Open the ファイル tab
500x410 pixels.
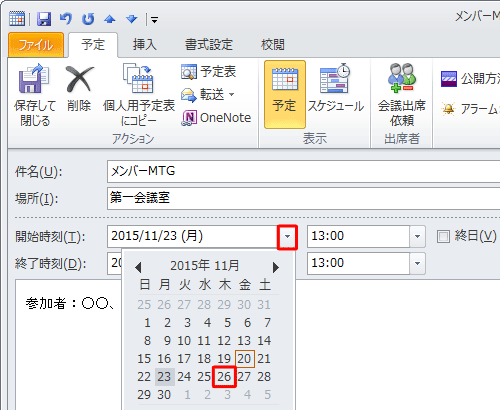(36, 45)
